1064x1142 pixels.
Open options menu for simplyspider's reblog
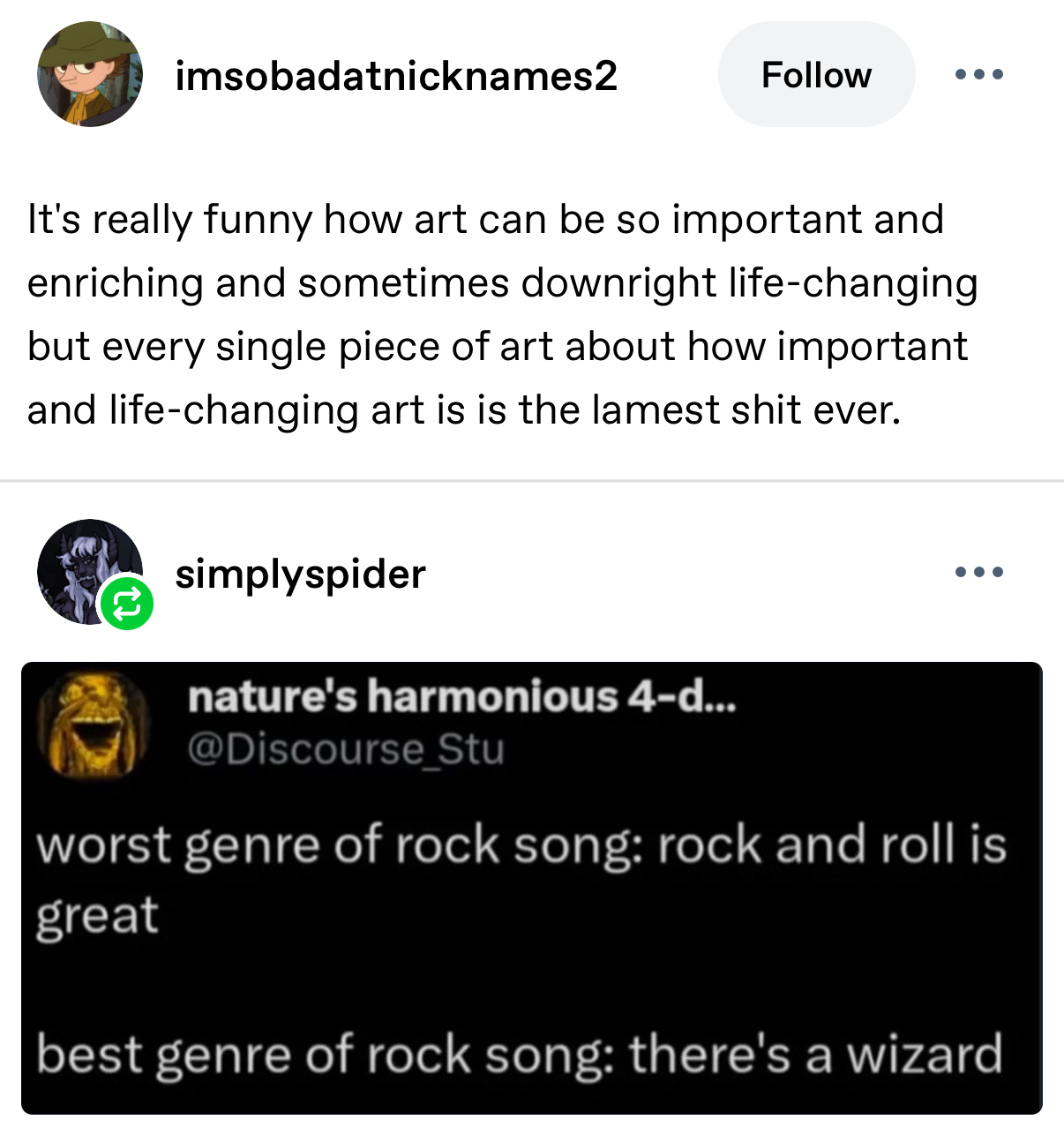pyautogui.click(x=979, y=573)
